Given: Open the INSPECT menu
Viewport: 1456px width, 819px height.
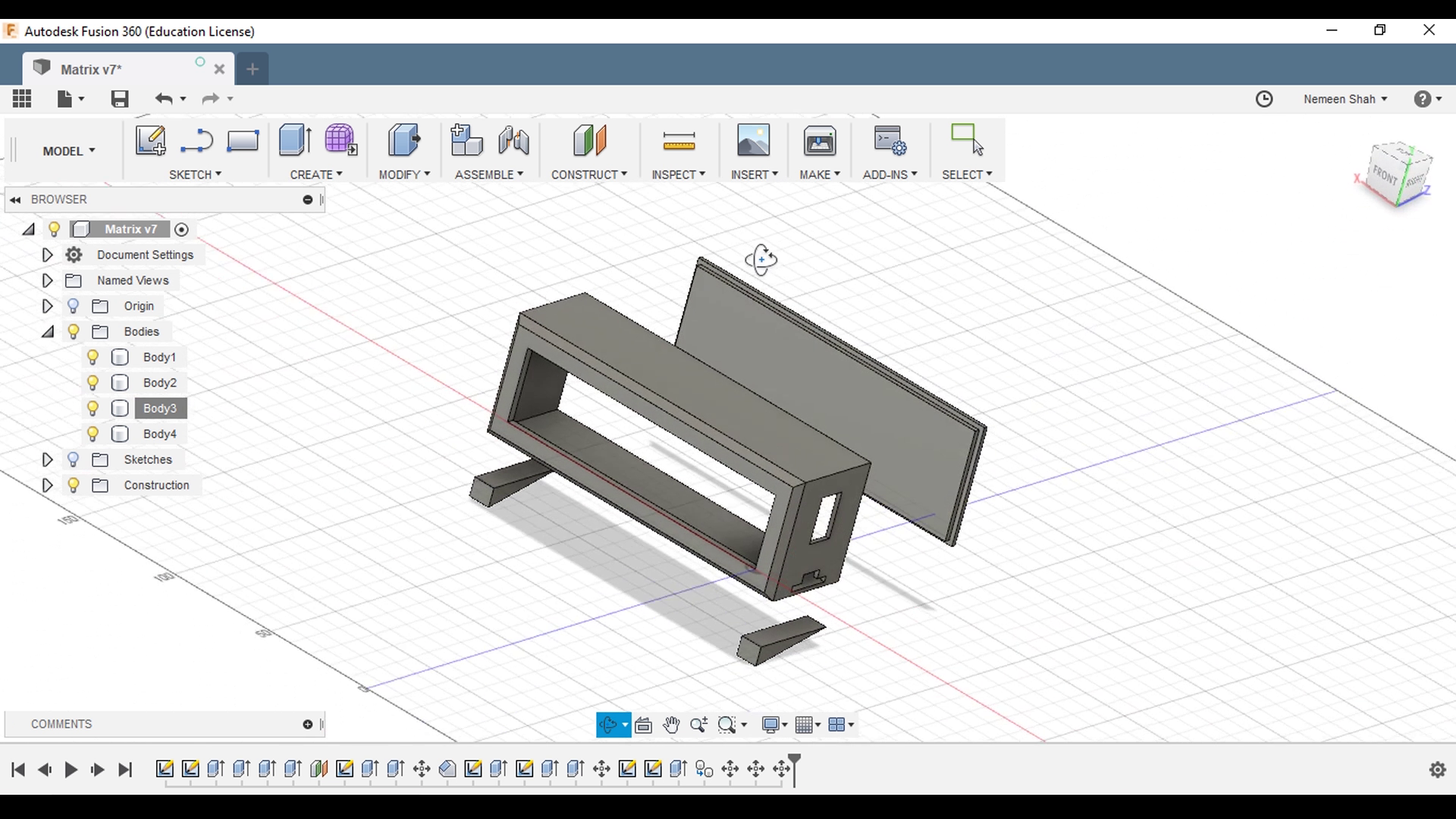Looking at the screenshot, I should pos(679,174).
